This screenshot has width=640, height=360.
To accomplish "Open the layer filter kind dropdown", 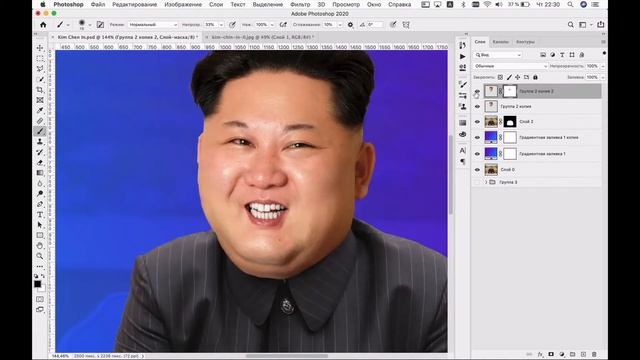I will click(x=498, y=55).
